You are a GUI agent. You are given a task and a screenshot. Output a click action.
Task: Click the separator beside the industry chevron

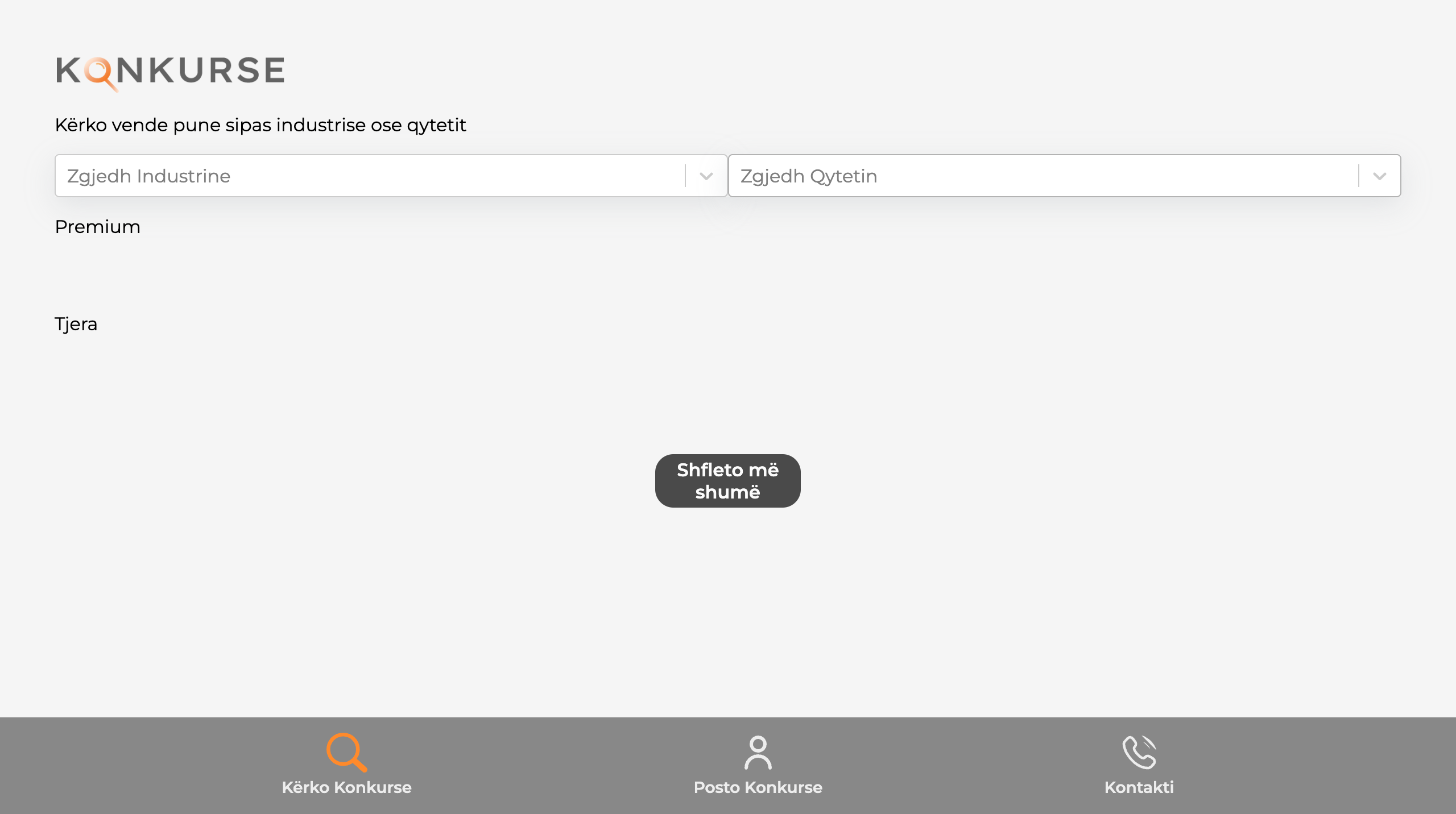(685, 176)
